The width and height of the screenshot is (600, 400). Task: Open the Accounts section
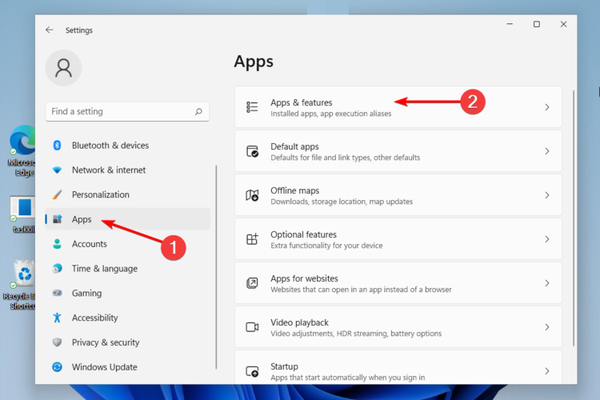(89, 244)
